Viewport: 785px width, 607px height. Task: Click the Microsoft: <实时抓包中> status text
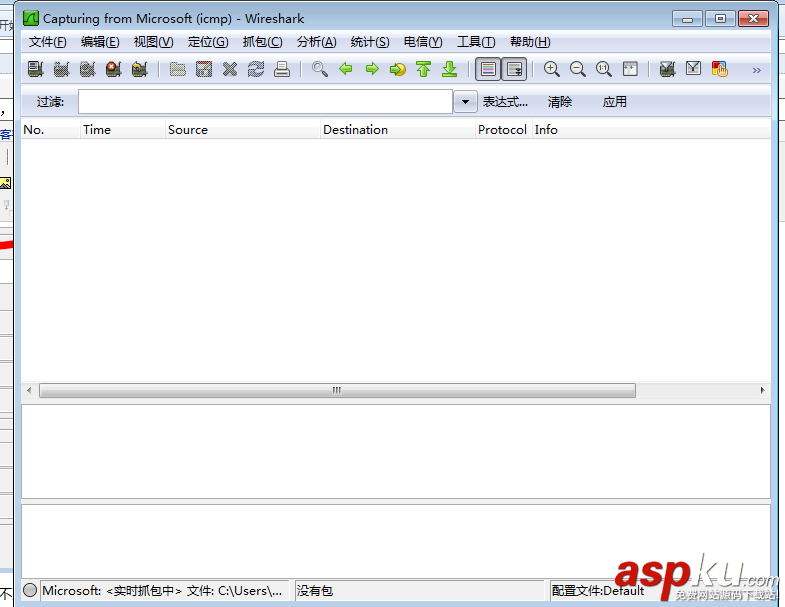[162, 591]
